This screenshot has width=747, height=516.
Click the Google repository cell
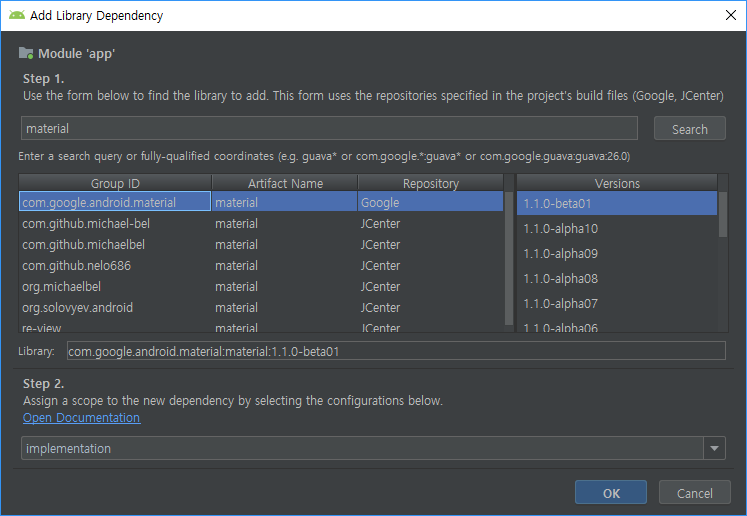431,202
